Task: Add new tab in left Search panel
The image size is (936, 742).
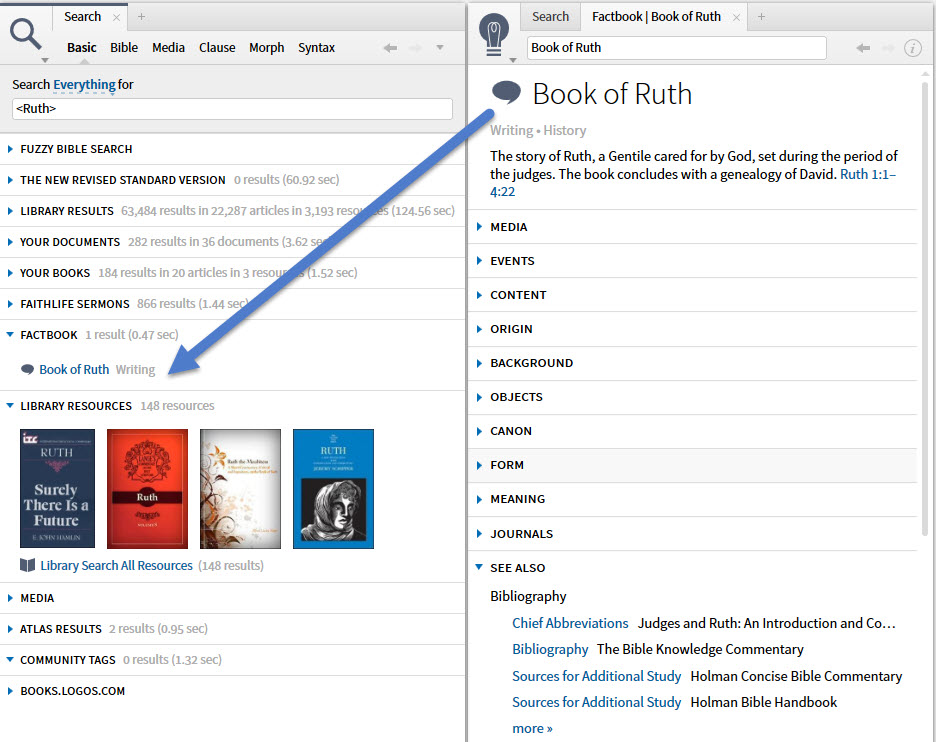Action: (141, 17)
